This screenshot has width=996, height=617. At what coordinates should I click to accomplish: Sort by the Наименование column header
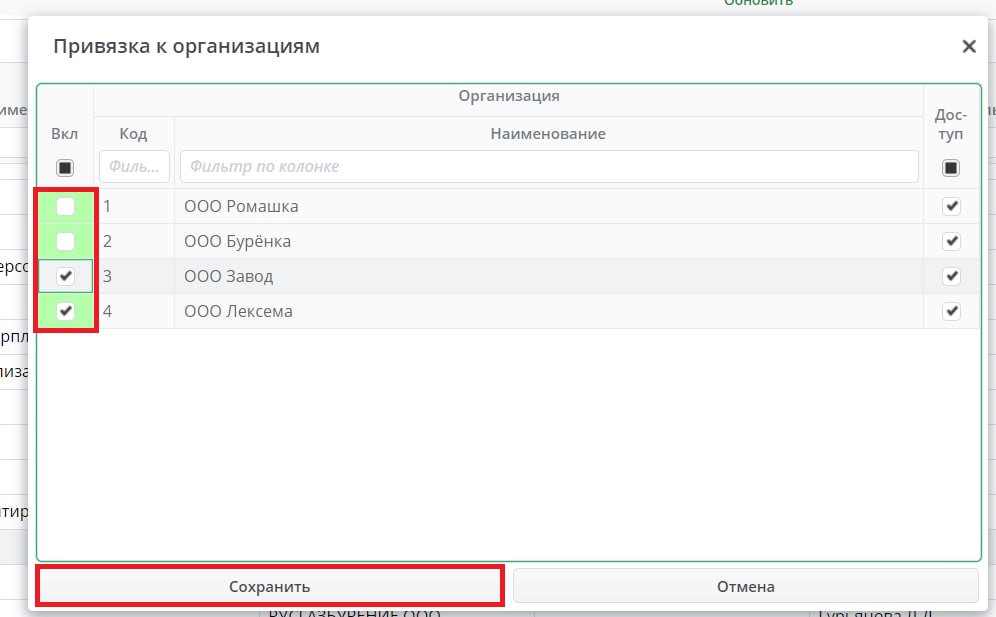[x=548, y=134]
